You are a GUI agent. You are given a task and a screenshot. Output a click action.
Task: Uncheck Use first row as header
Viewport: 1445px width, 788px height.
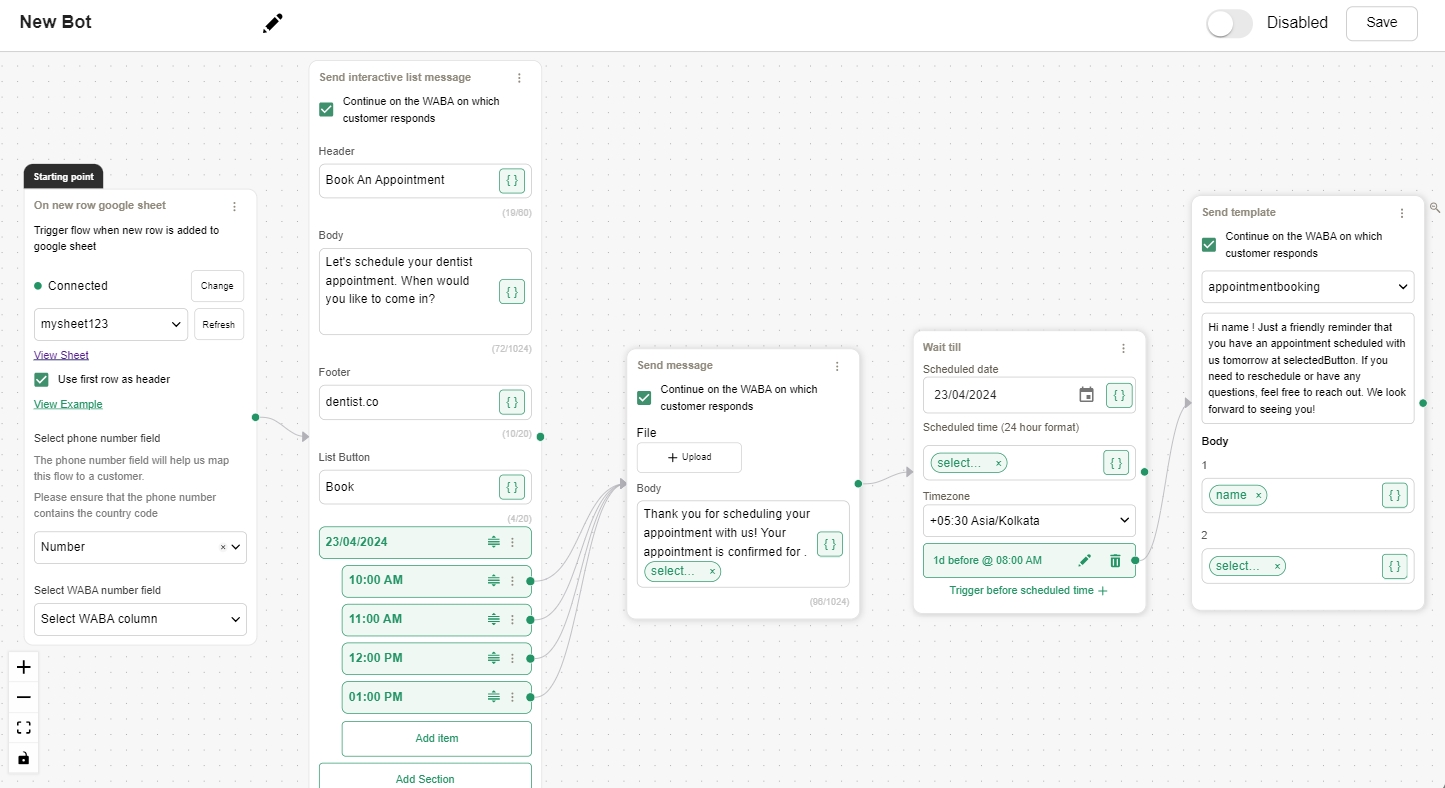[42, 380]
